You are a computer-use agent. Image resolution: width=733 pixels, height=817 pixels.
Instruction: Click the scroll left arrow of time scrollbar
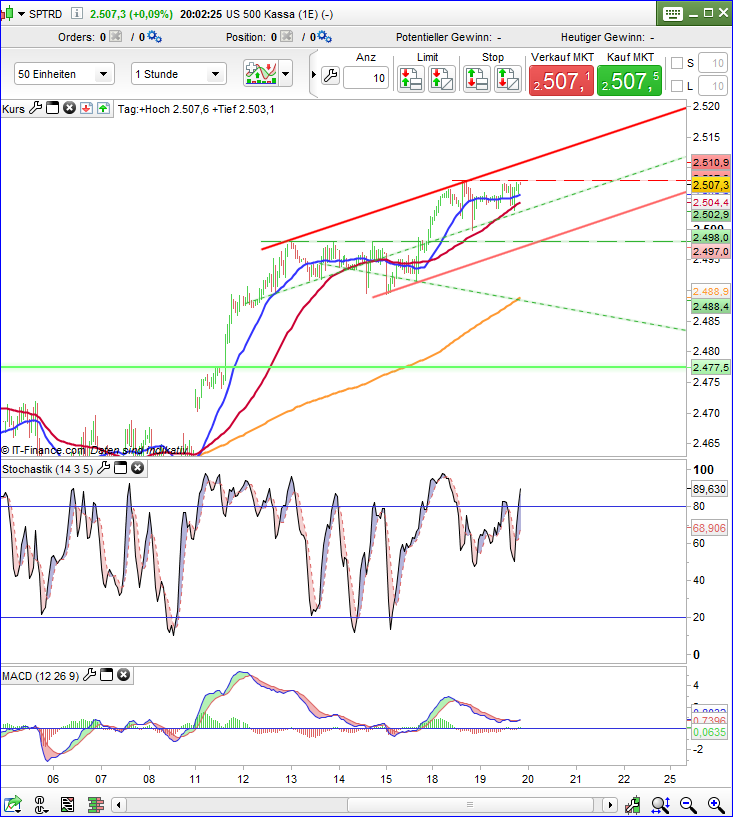[119, 805]
